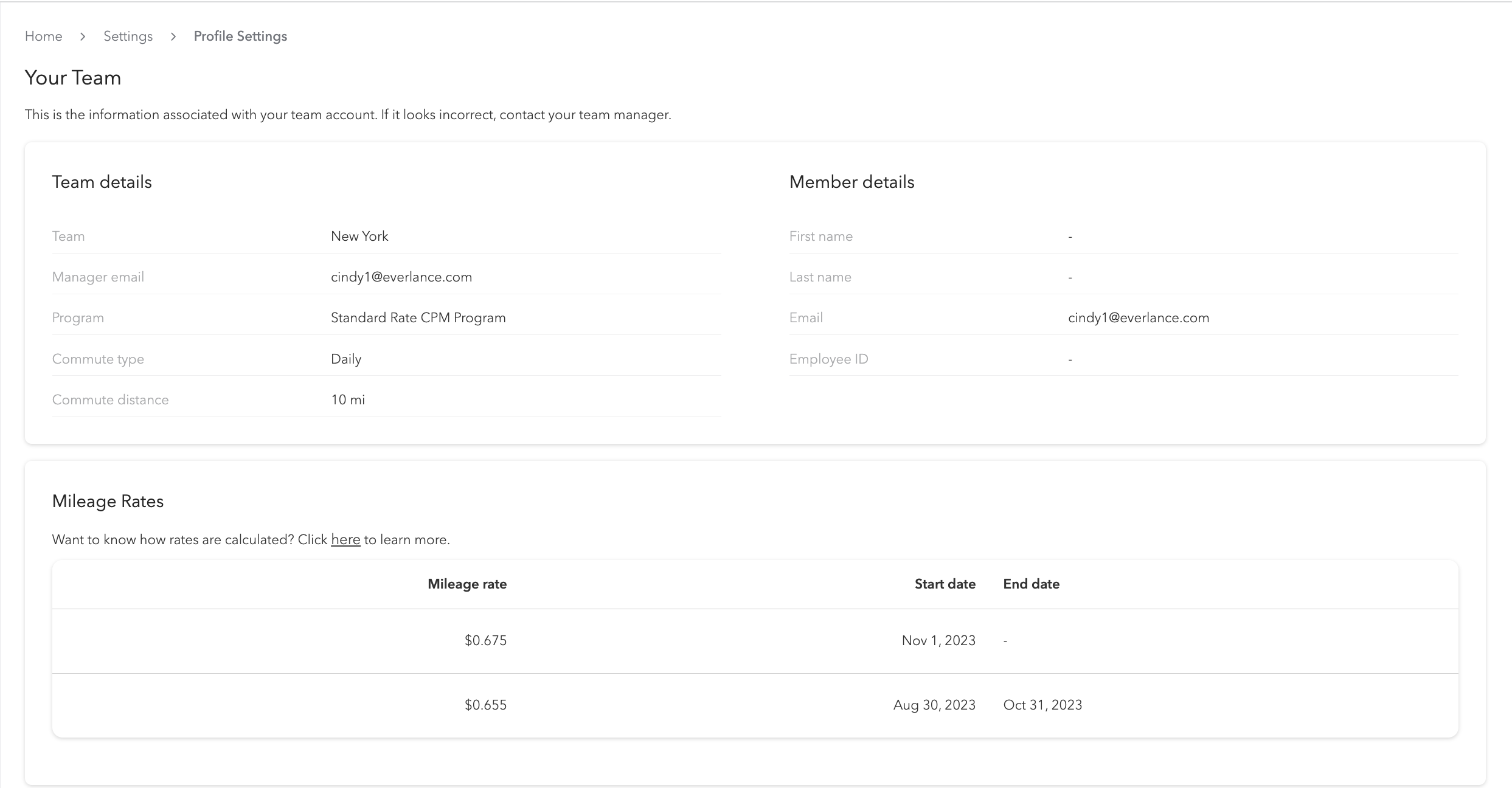
Task: Click End date column header
Action: coord(1031,584)
